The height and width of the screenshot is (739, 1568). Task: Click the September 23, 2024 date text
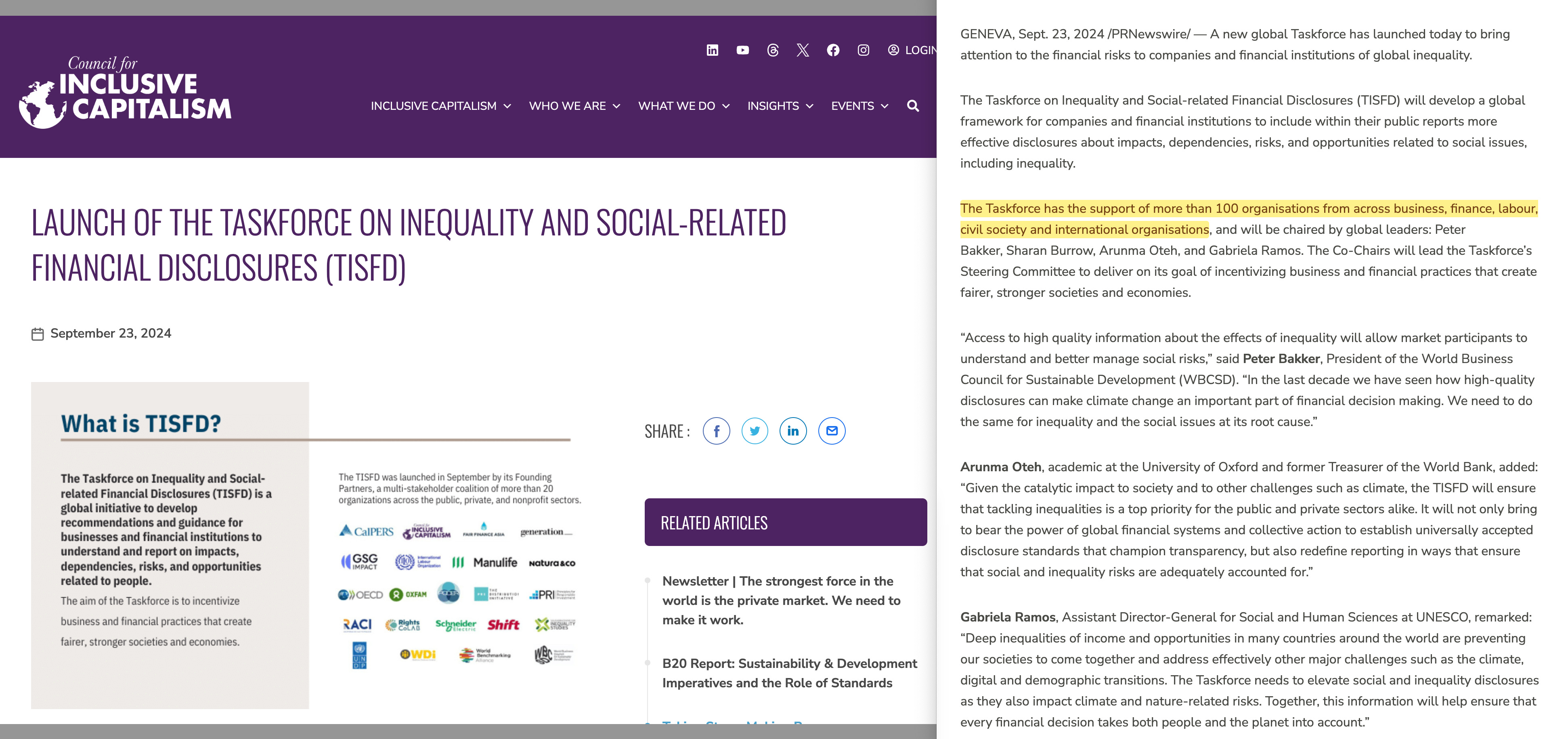coord(111,334)
